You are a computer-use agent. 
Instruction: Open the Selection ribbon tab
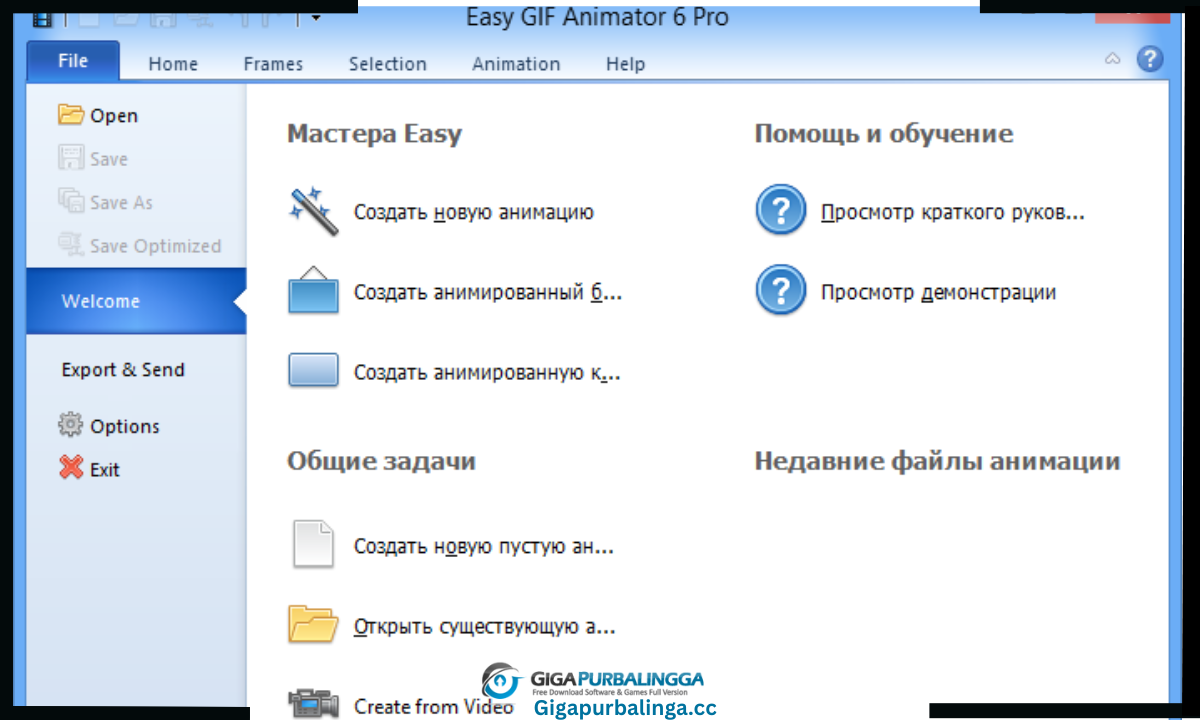tap(387, 63)
